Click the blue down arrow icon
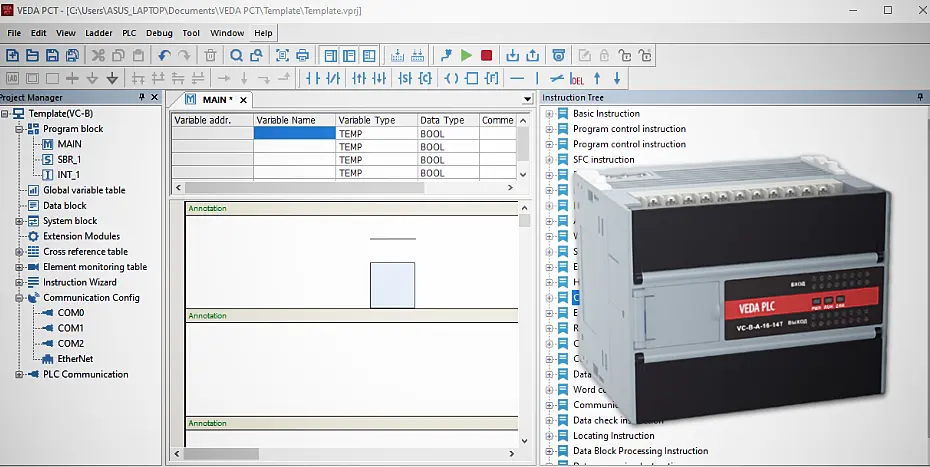This screenshot has width=930, height=467. 617,78
